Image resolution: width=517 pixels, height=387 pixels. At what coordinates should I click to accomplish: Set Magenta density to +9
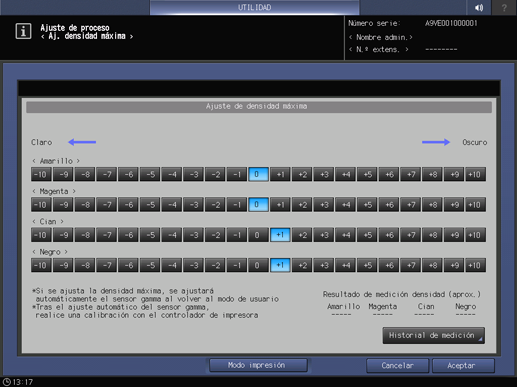coord(454,205)
